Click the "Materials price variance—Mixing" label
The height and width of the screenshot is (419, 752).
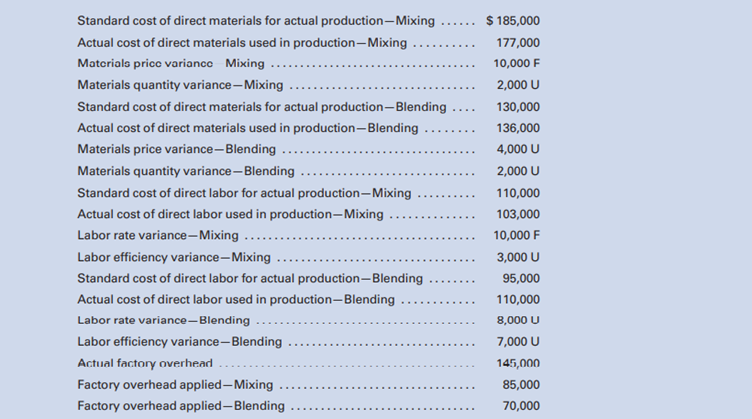170,64
